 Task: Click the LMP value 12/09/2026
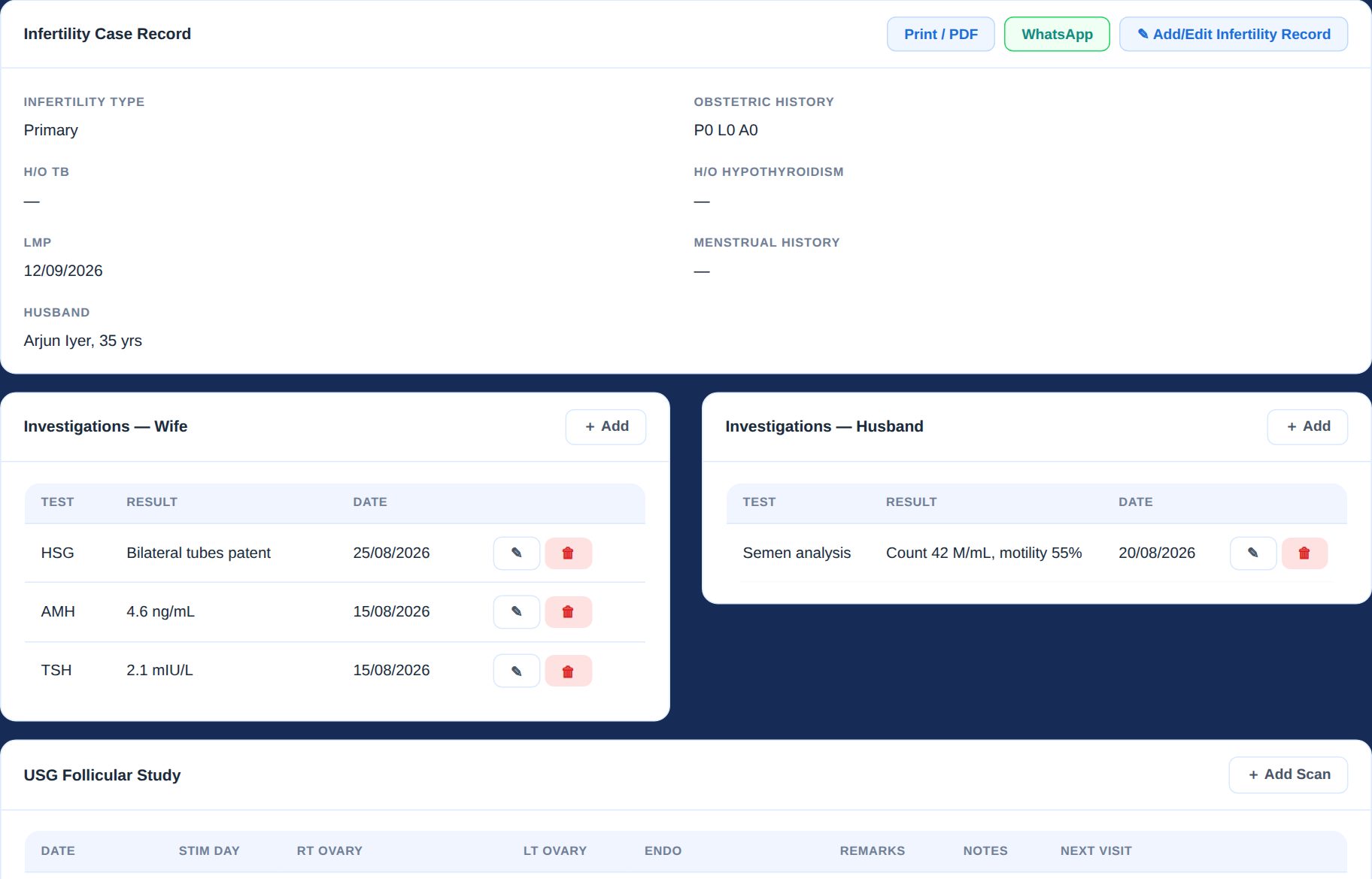pos(63,271)
